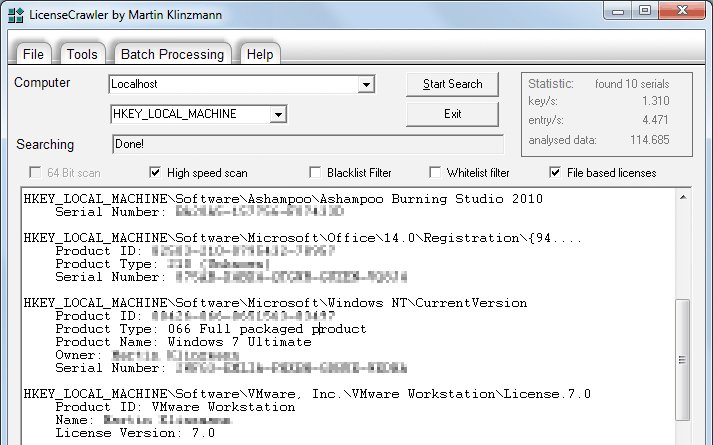Open the File tab
Viewport: 713px width, 445px height.
coord(33,54)
